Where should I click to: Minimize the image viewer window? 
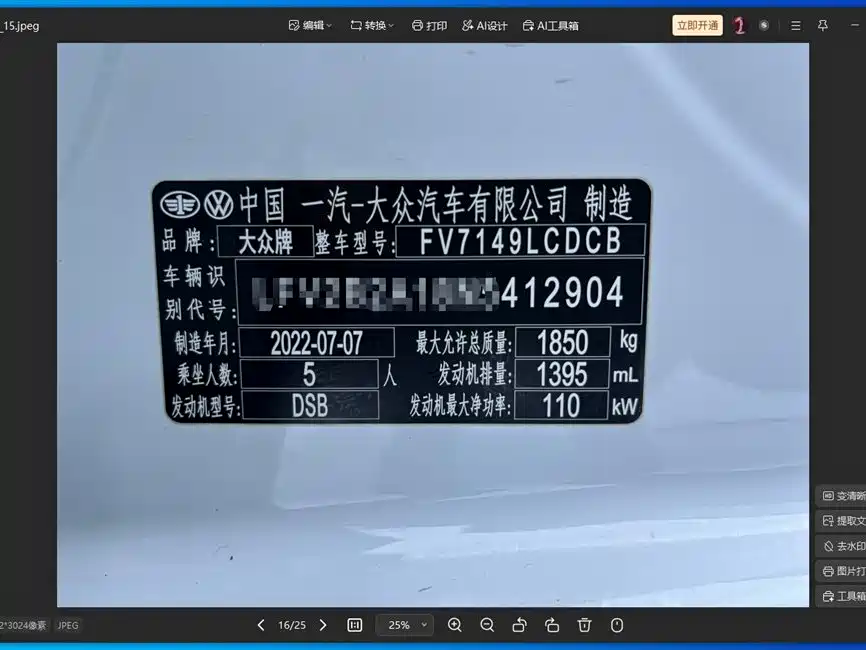855,25
